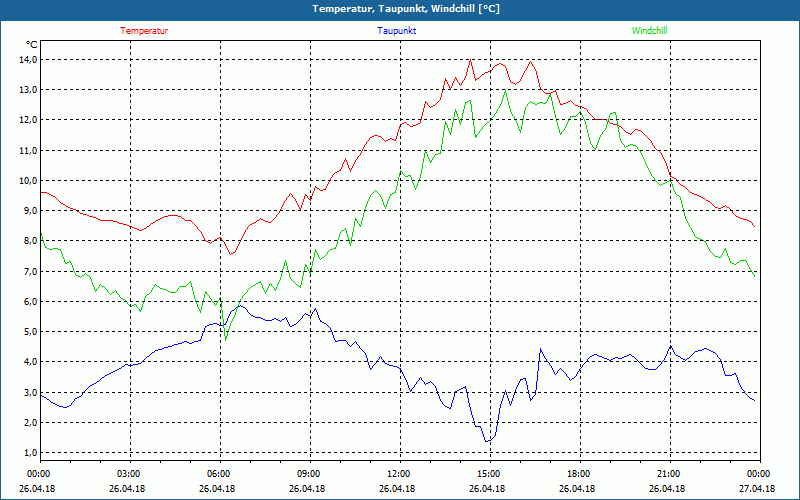The width and height of the screenshot is (800, 500).
Task: Click the 06:00 time label
Action: tap(220, 474)
